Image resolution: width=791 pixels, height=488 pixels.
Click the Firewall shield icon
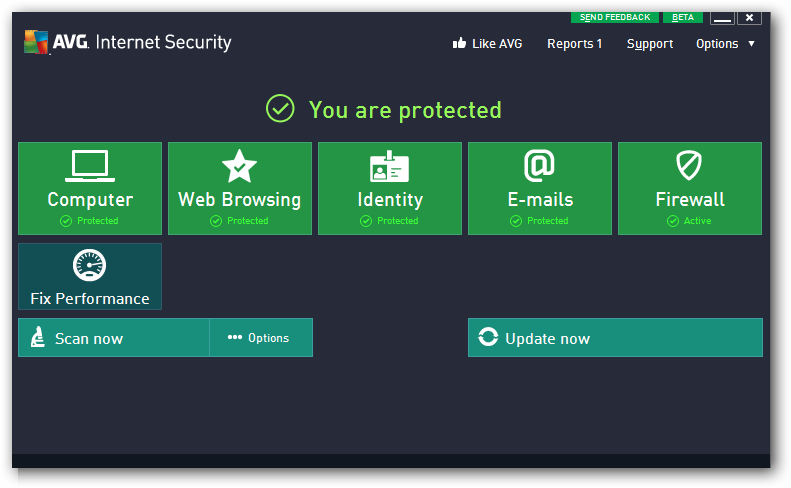click(x=690, y=166)
